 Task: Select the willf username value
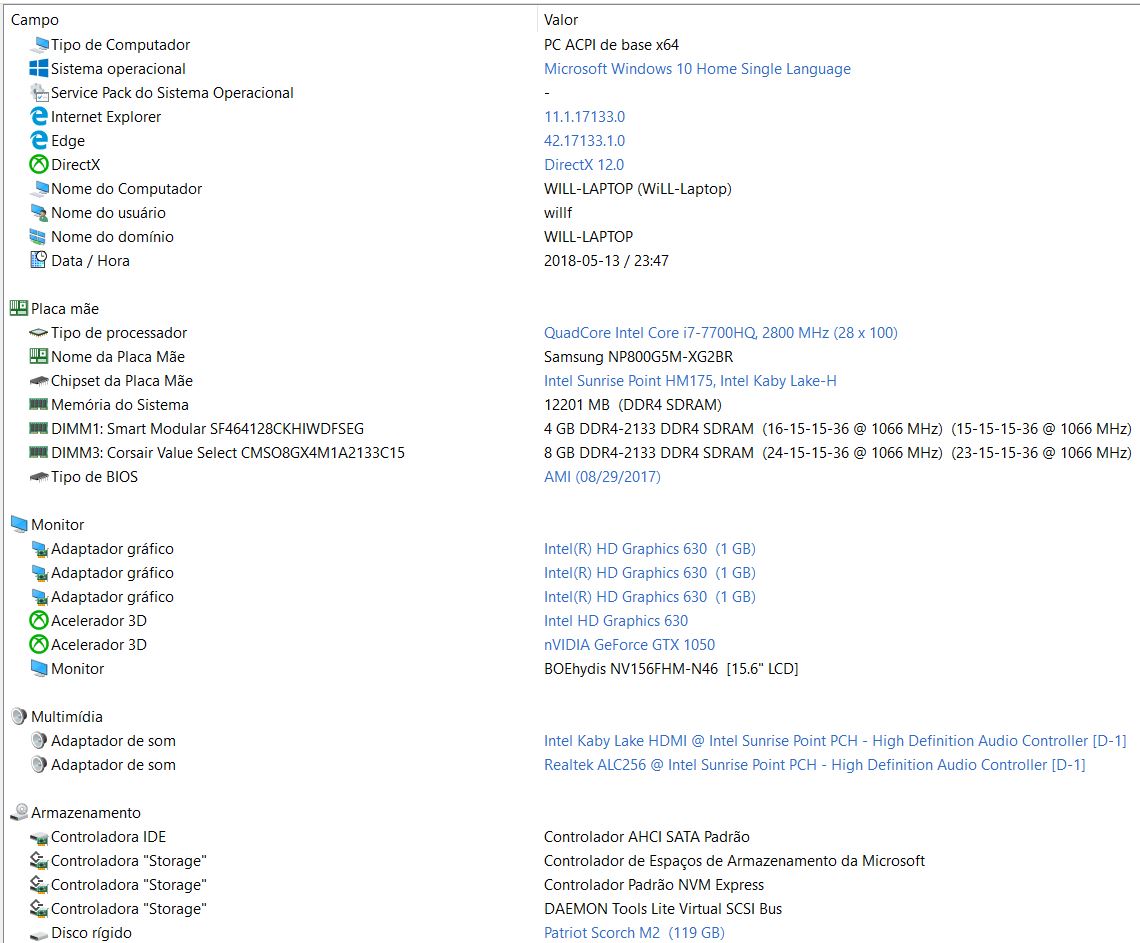point(558,212)
